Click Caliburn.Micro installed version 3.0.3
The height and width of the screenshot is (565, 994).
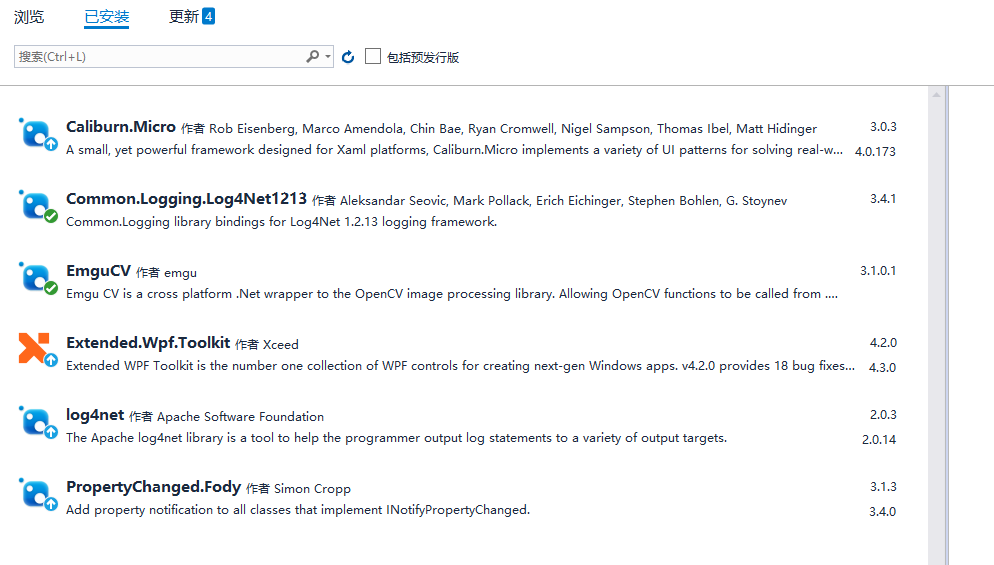pos(883,127)
